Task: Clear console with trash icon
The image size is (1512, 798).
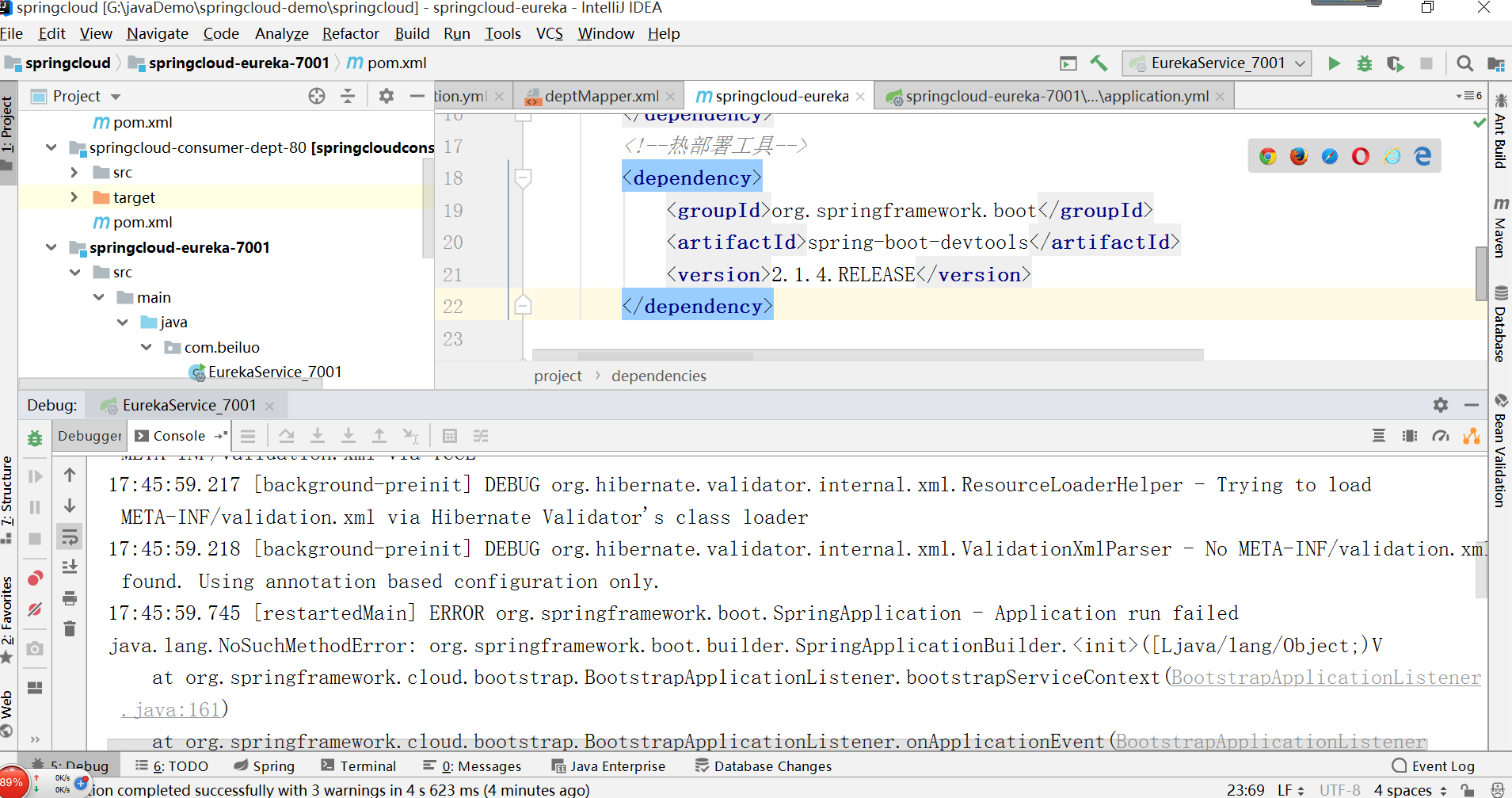Action: coord(70,628)
